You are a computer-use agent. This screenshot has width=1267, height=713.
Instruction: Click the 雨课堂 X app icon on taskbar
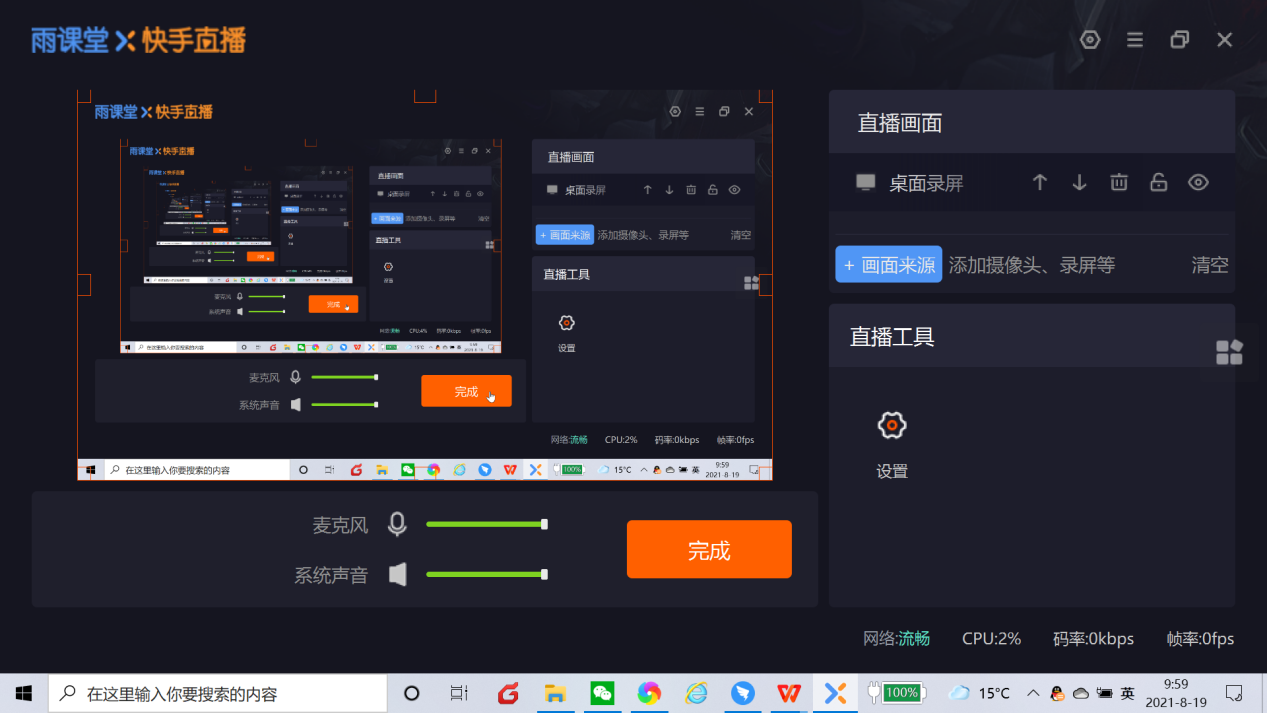tap(835, 693)
